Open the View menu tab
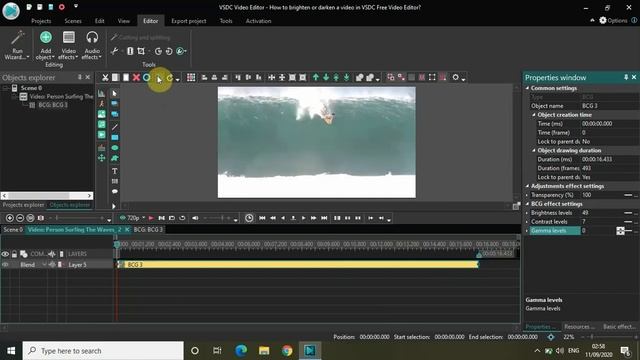The width and height of the screenshot is (640, 360). (x=124, y=21)
